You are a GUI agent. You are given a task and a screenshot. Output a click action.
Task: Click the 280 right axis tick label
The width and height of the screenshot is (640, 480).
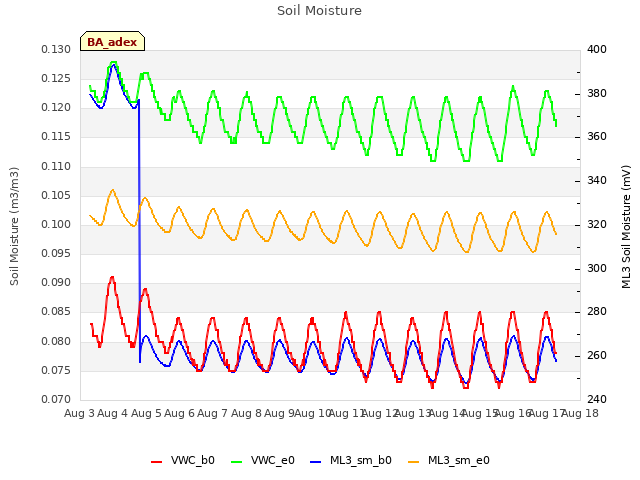pos(597,312)
